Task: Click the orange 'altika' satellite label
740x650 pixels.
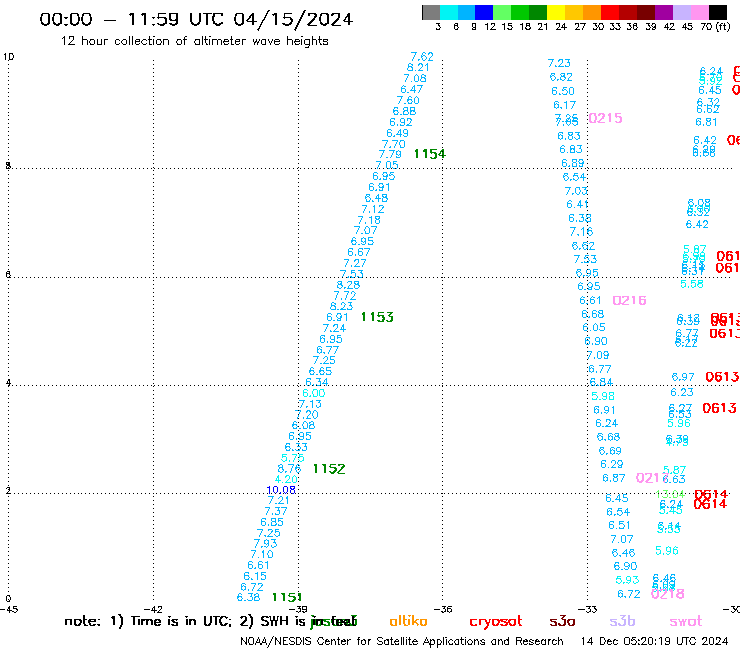Action: (x=408, y=621)
